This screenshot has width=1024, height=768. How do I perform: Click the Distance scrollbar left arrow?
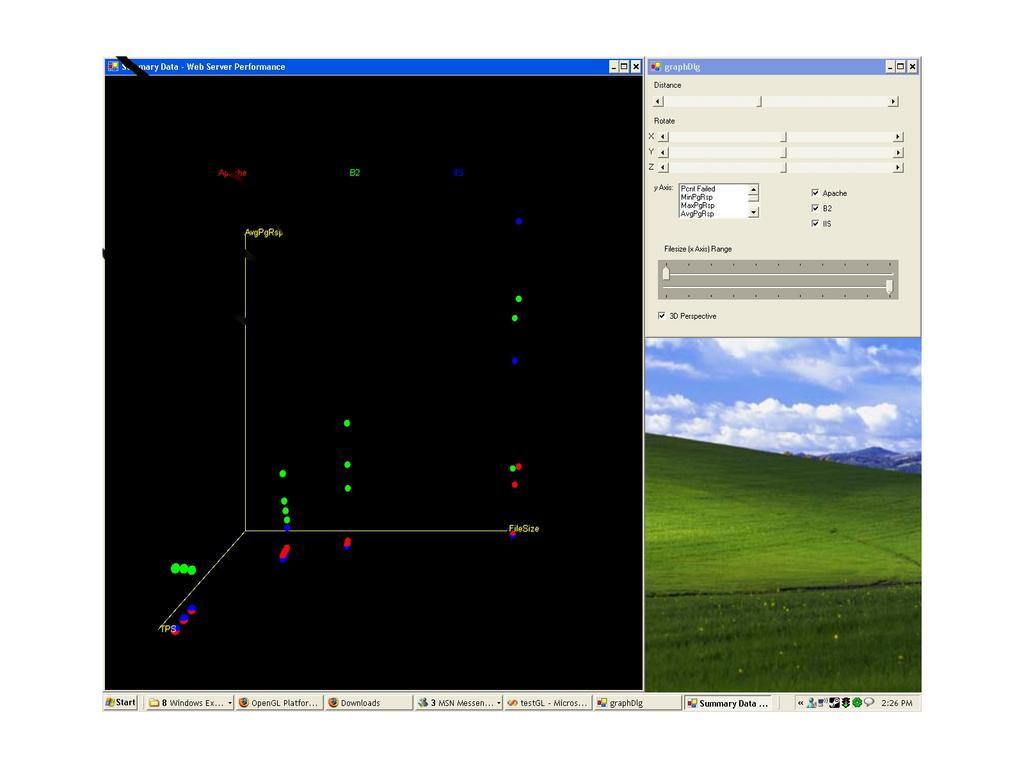(658, 101)
